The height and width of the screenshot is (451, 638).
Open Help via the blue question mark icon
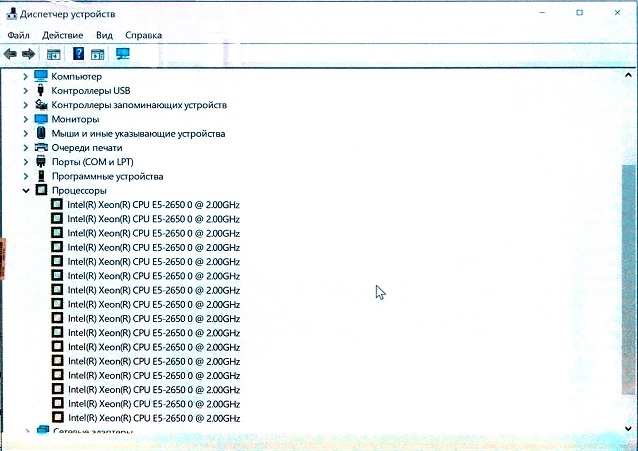tap(78, 54)
